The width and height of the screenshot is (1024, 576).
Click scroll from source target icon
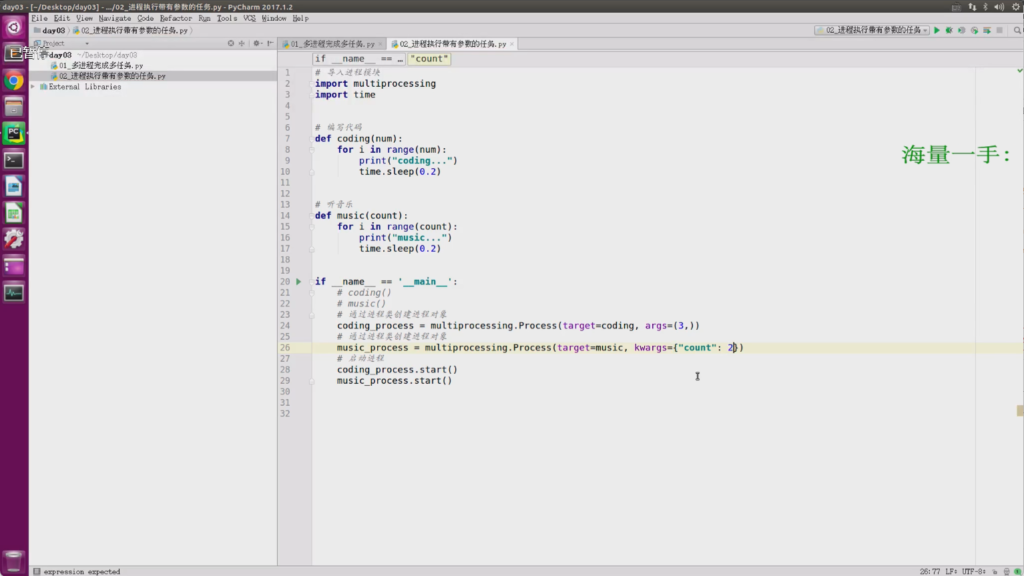231,44
